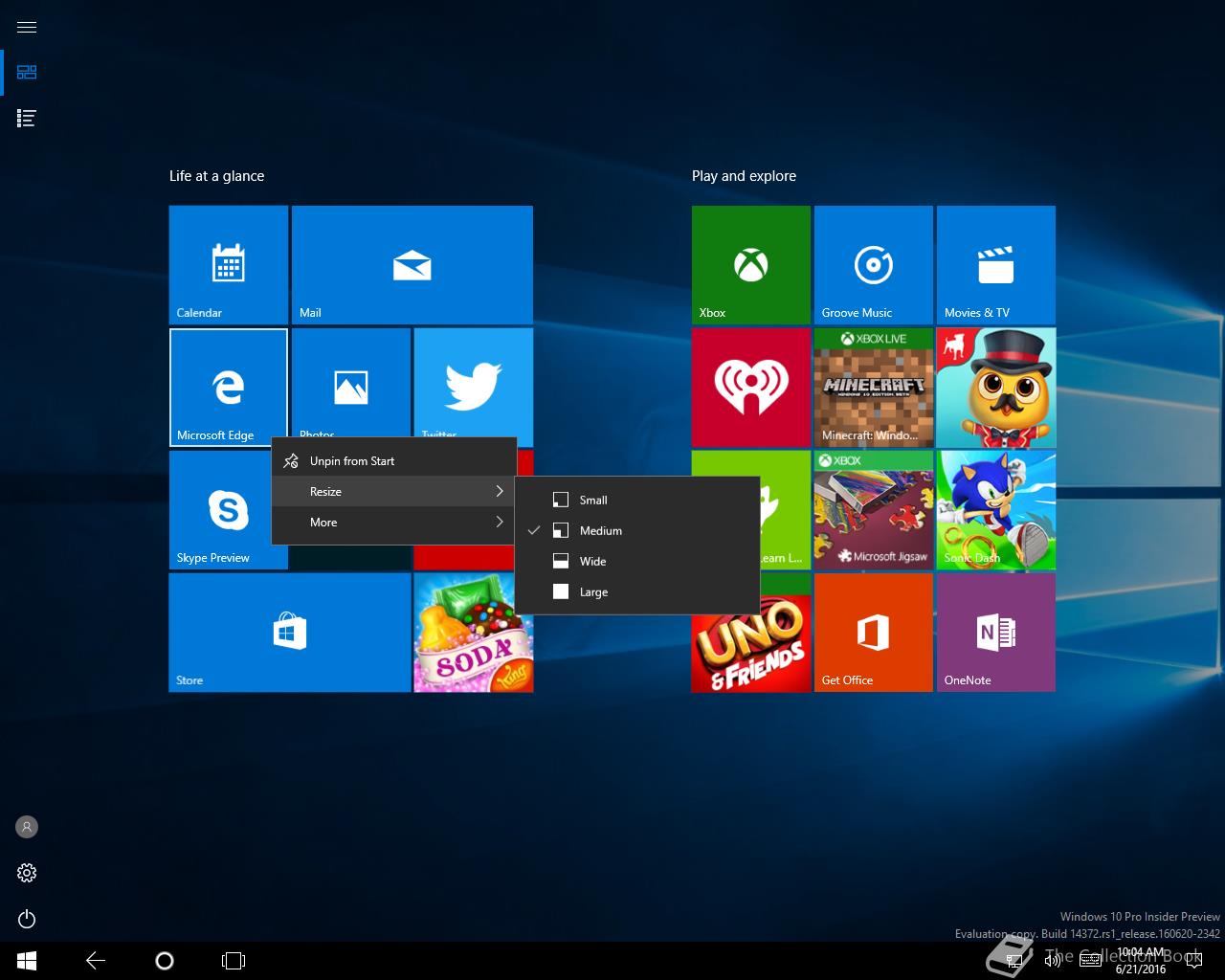
Task: Switch to All apps list view
Action: pyautogui.click(x=27, y=119)
